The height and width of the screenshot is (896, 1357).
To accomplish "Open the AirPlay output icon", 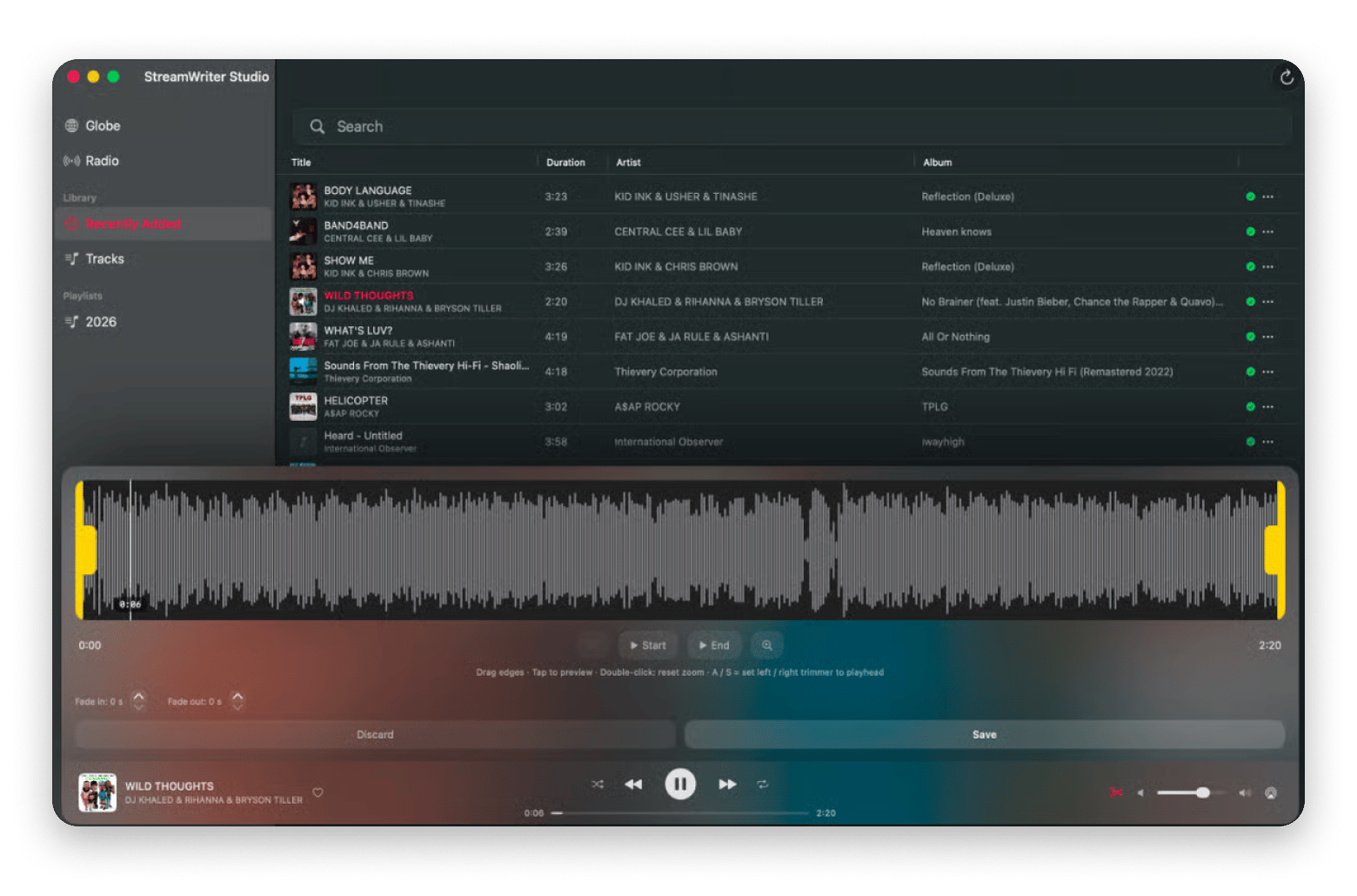I will coord(1271,792).
